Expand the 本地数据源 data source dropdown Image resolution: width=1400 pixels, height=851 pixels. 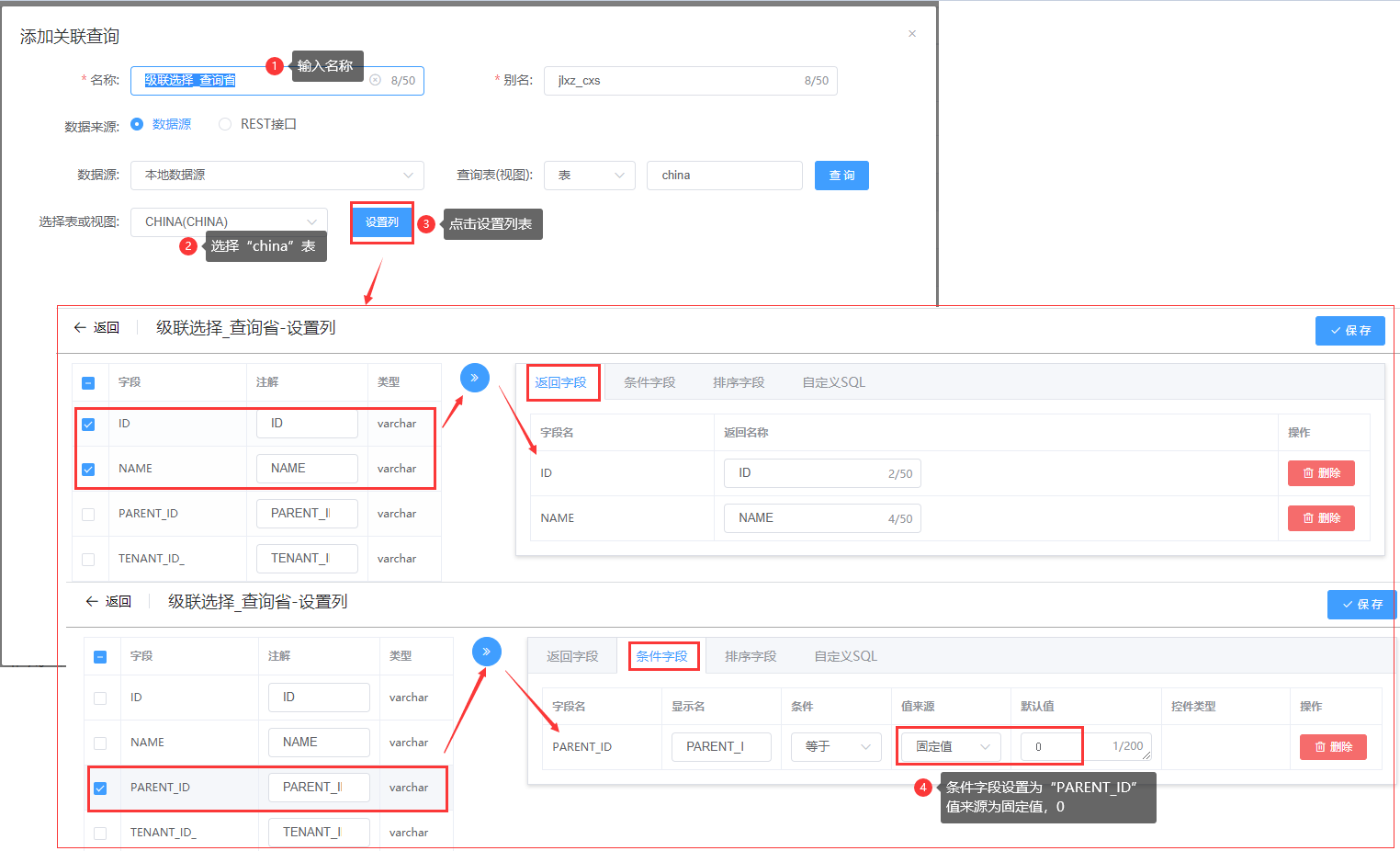point(277,175)
